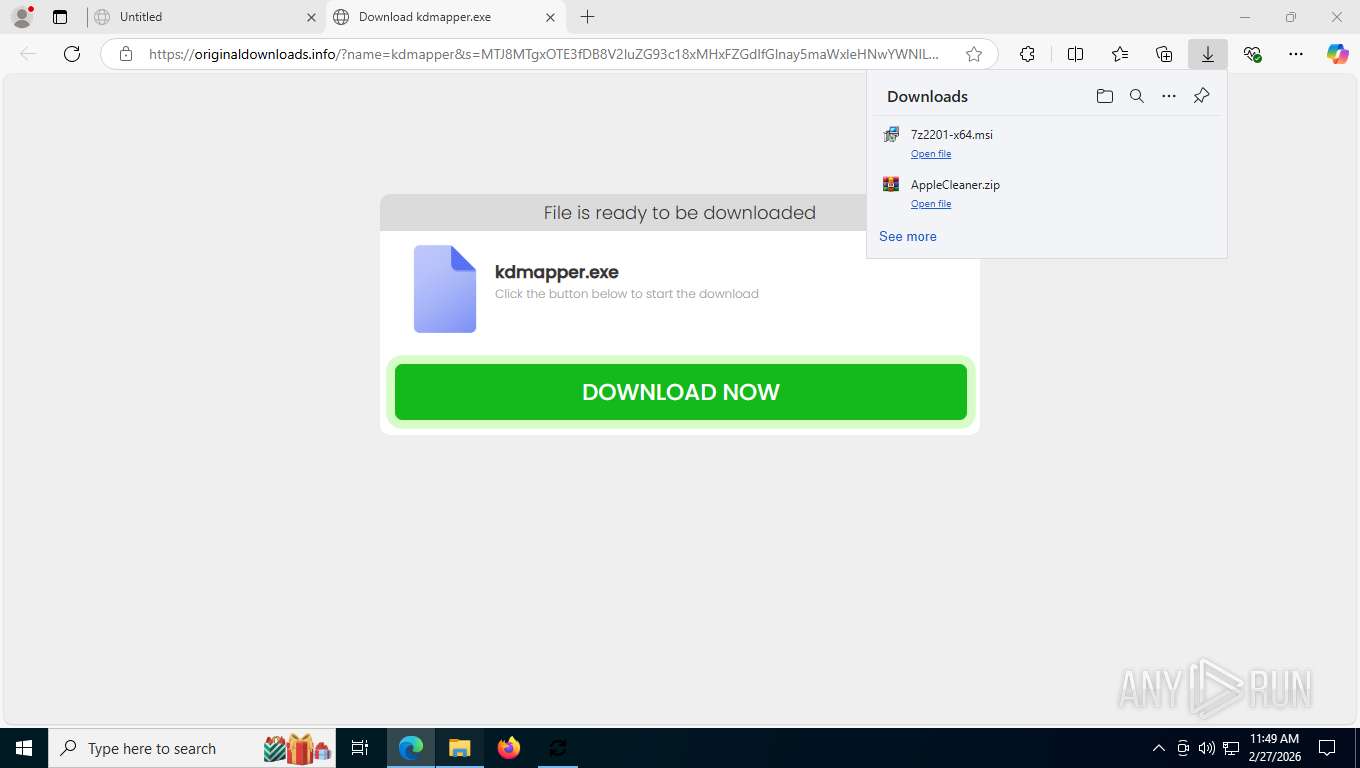Click the kdmapper.exe file icon
The width and height of the screenshot is (1360, 768).
point(445,289)
